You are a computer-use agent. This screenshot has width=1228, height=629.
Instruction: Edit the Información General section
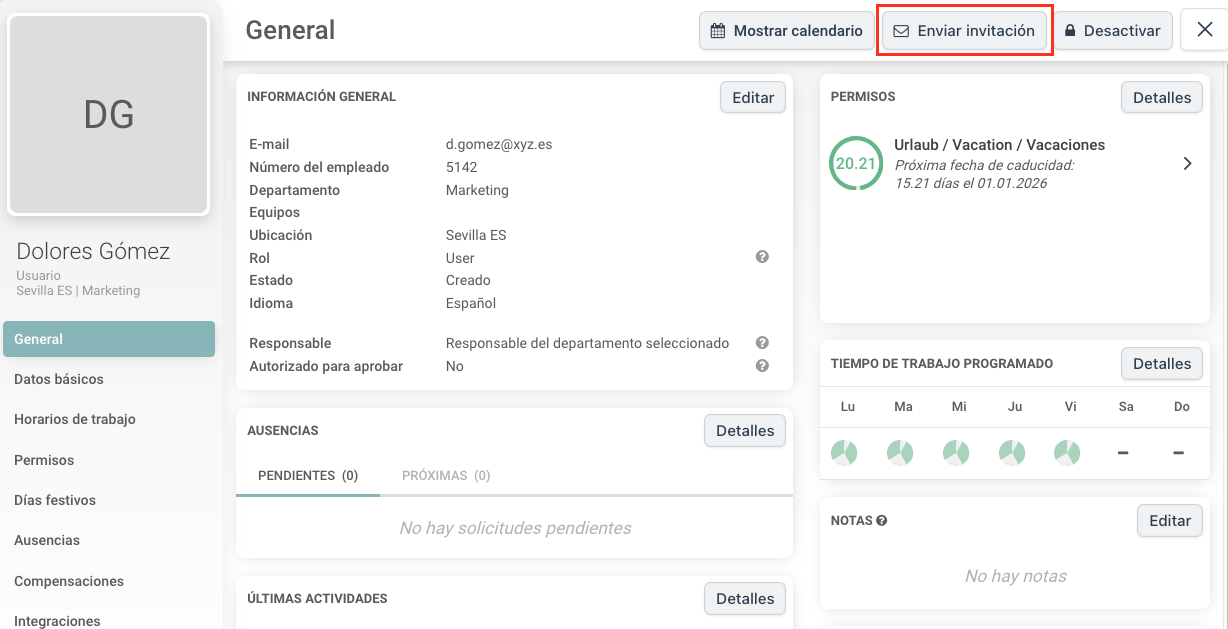pos(752,98)
